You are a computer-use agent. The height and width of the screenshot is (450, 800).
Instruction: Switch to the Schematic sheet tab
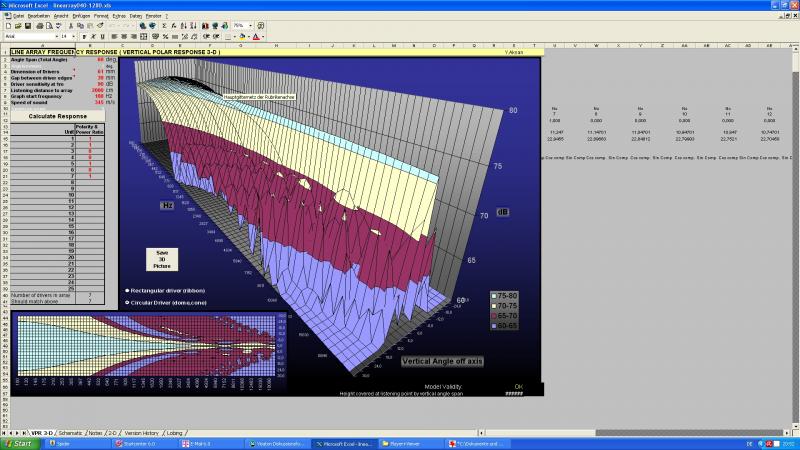tap(71, 432)
